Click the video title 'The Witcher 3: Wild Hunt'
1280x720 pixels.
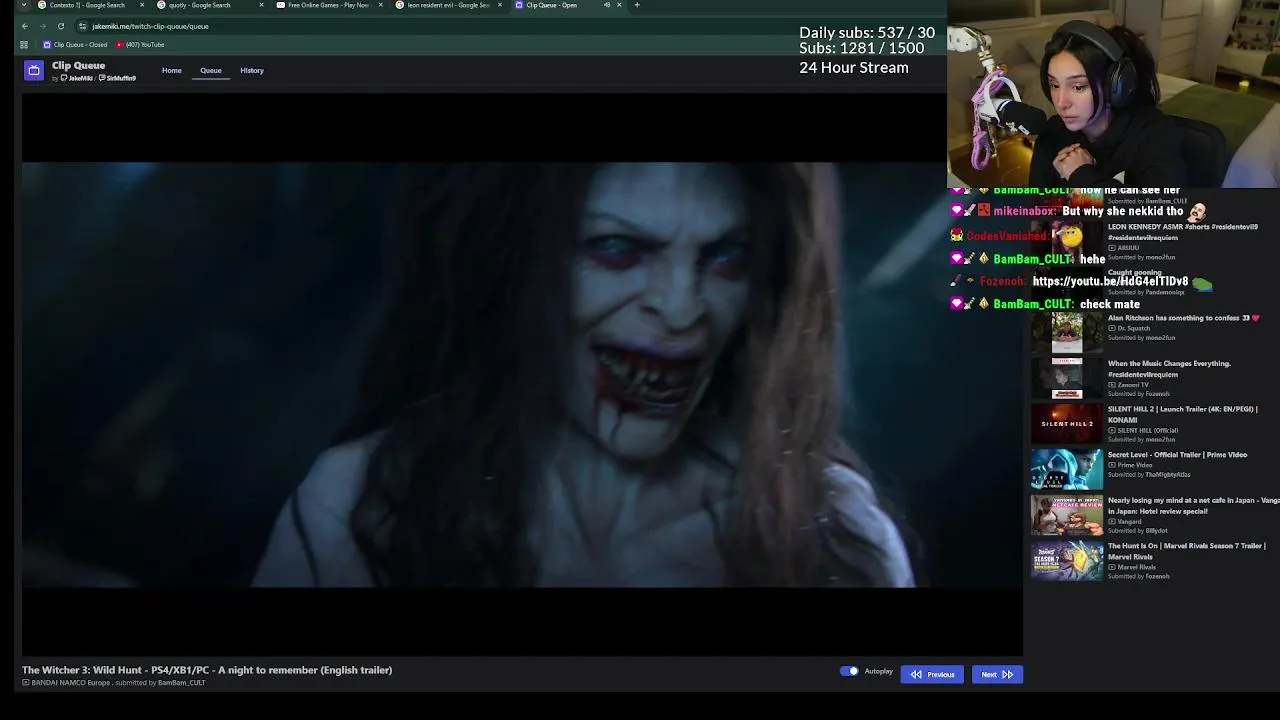click(207, 670)
